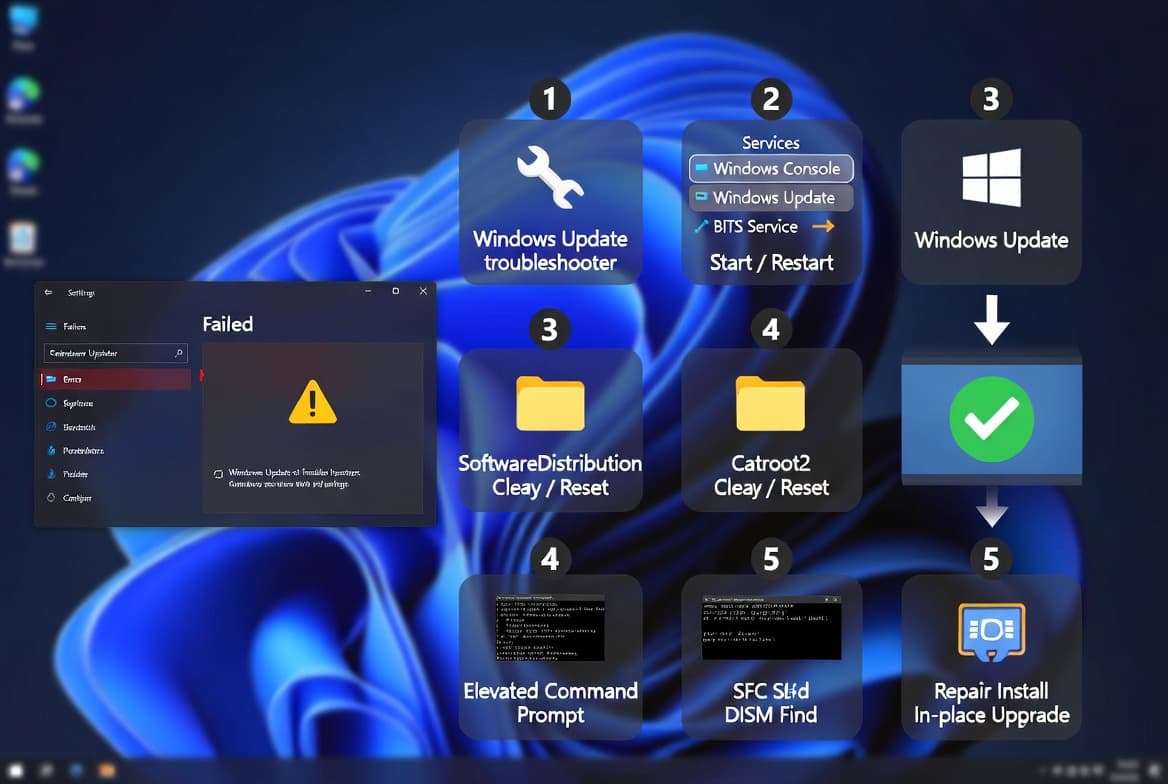Image resolution: width=1168 pixels, height=784 pixels.
Task: Click the Elevated Command Prompt label
Action: (x=550, y=703)
